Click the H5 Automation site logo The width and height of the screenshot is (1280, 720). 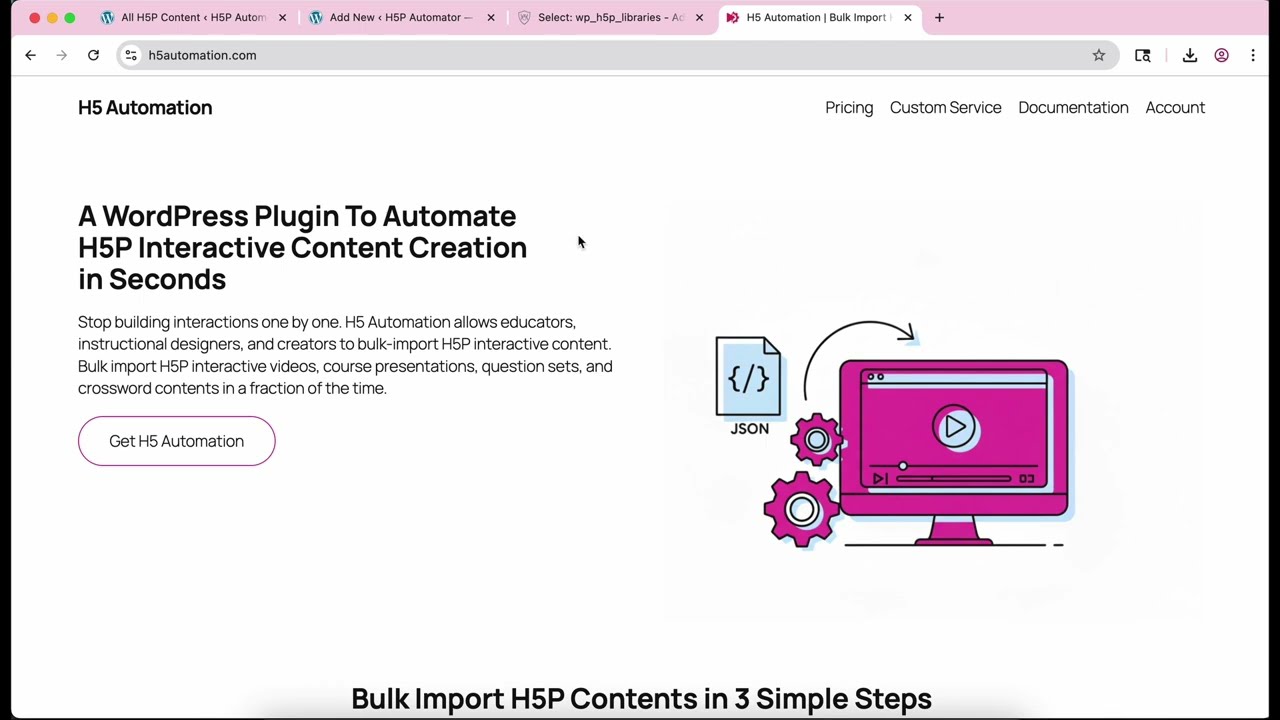click(x=145, y=107)
